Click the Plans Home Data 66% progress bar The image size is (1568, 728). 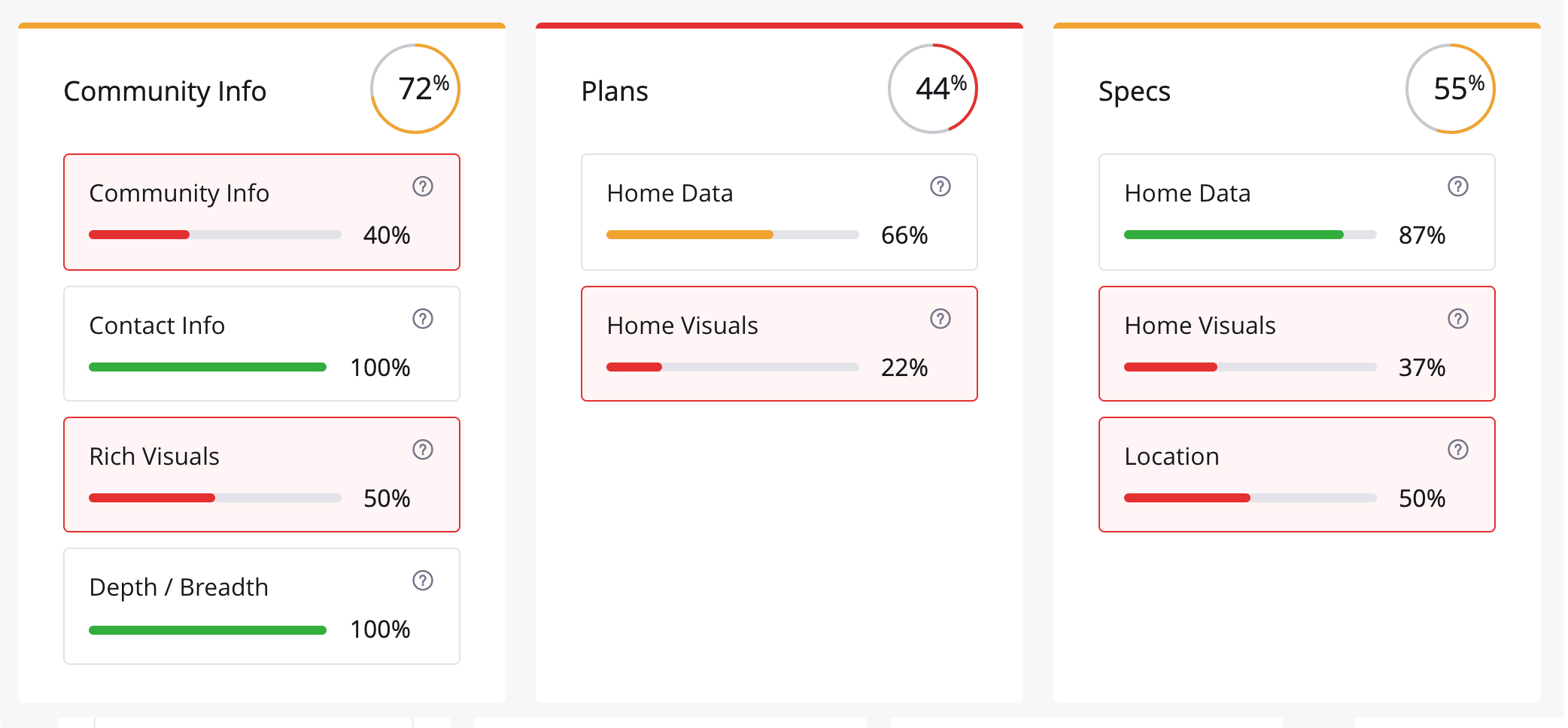point(733,235)
